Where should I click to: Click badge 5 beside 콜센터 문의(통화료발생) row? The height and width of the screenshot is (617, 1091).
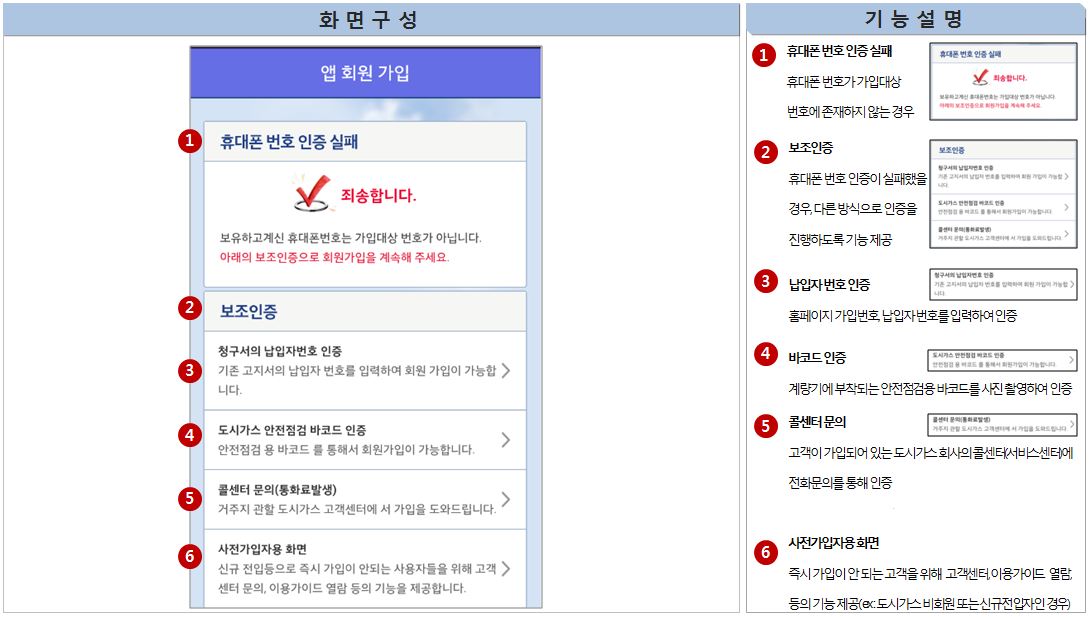point(189,497)
